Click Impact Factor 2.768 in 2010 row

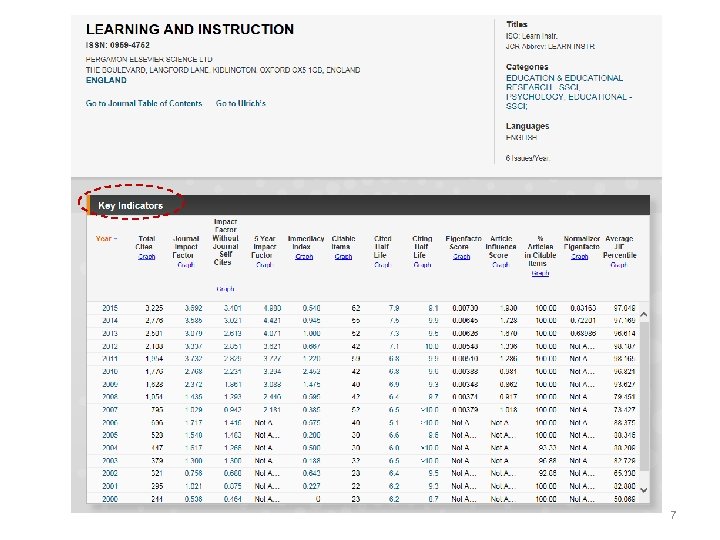click(x=193, y=371)
